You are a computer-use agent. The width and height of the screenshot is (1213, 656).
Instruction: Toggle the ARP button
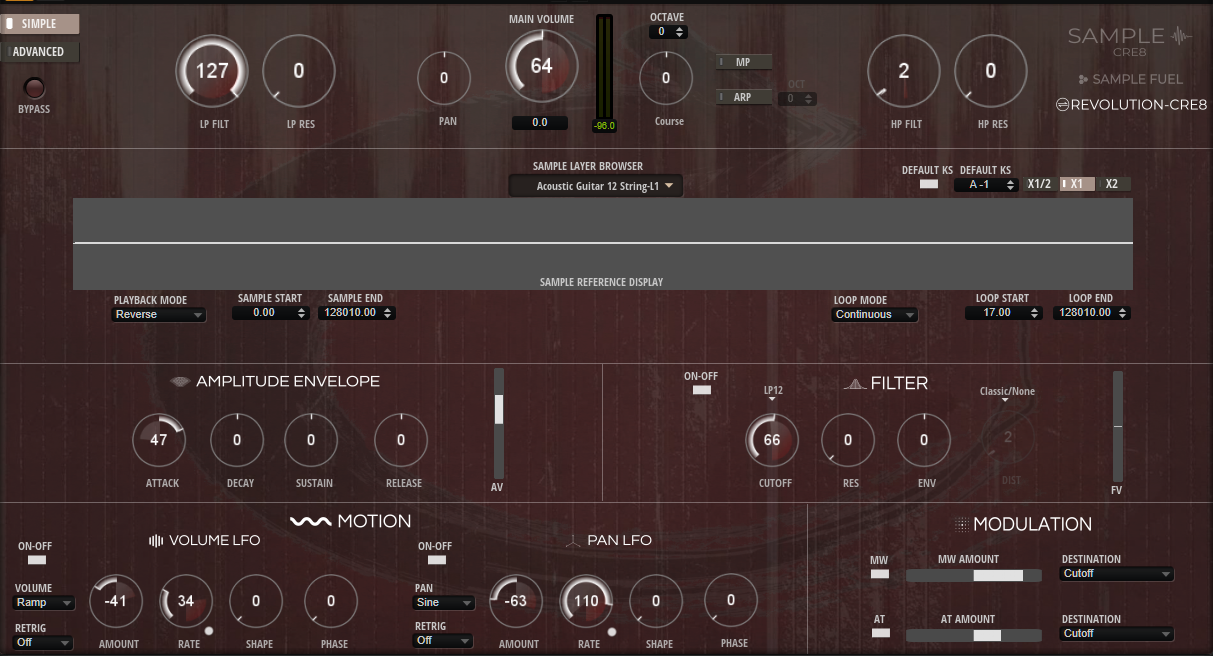pyautogui.click(x=745, y=97)
